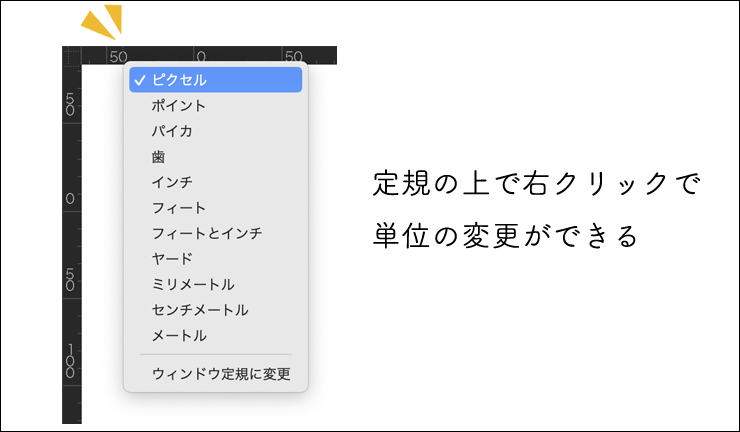Click the rightmost 50 on horizontal ruler
This screenshot has height=432, width=740.
click(294, 56)
